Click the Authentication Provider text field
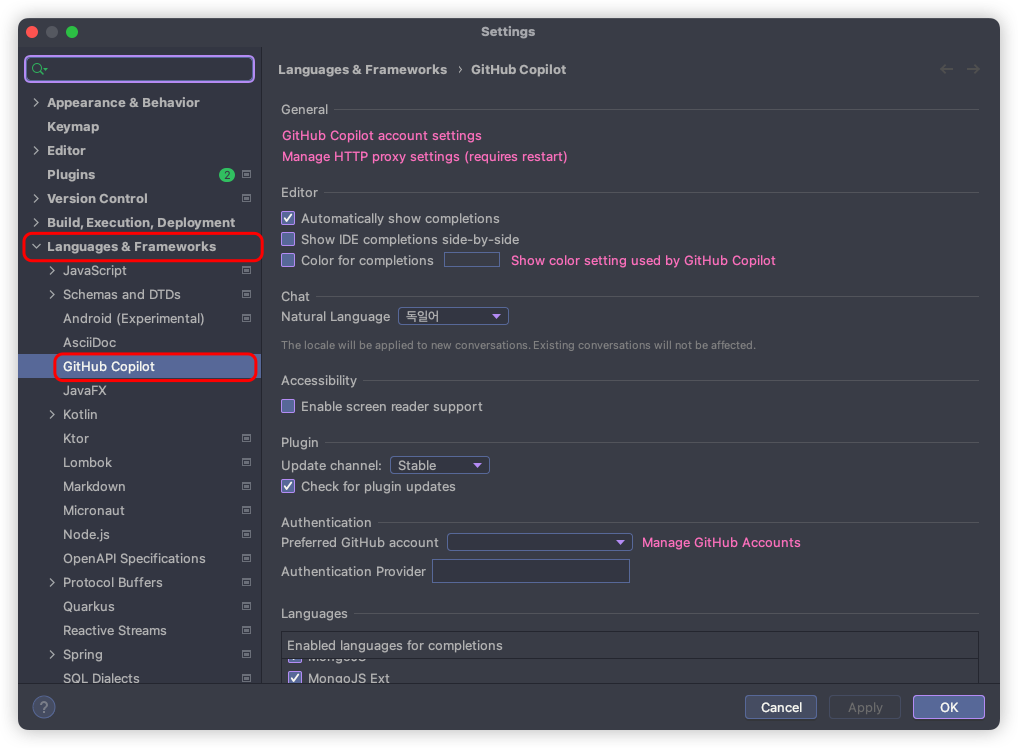 click(531, 571)
